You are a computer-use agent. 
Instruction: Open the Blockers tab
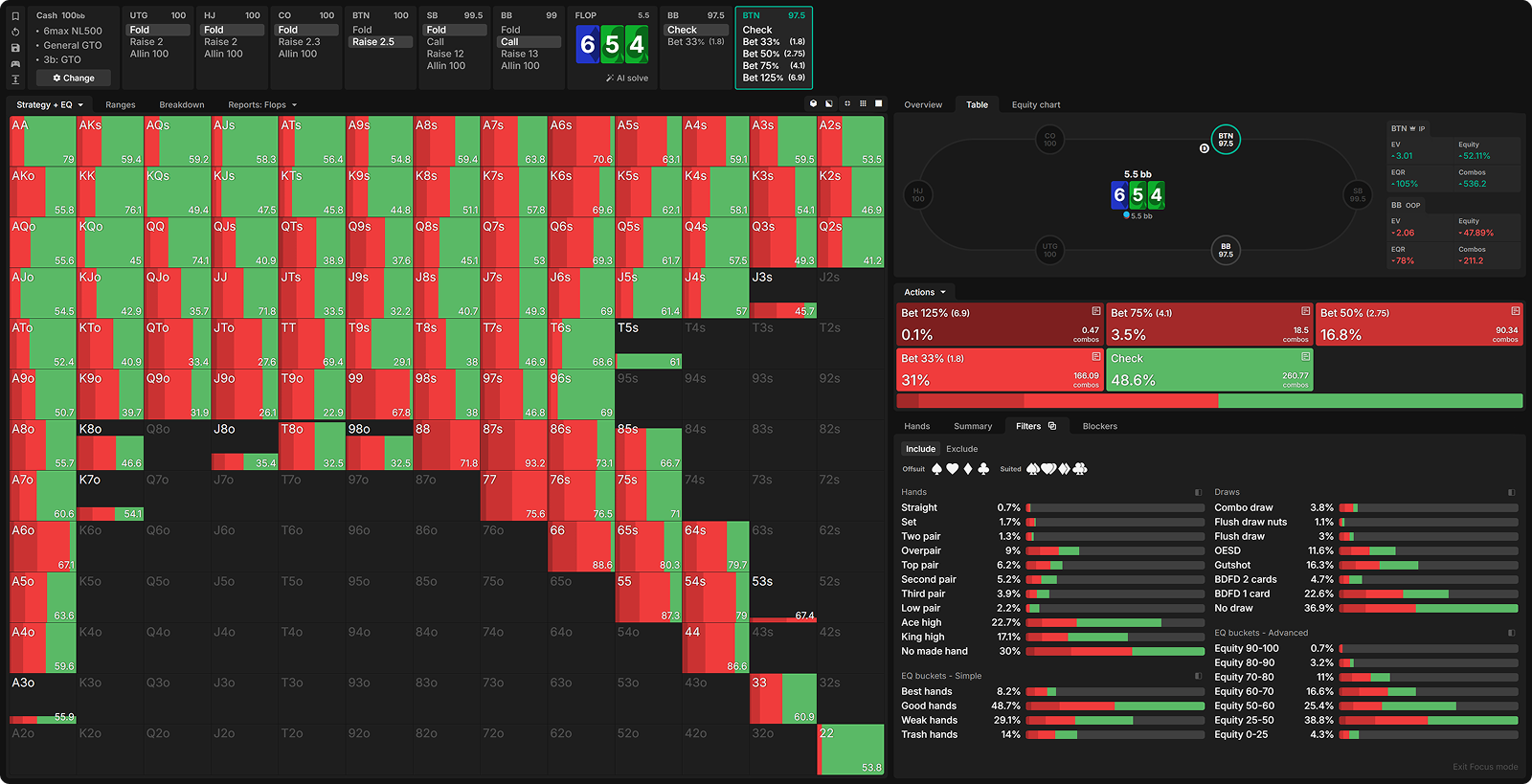(x=1099, y=427)
